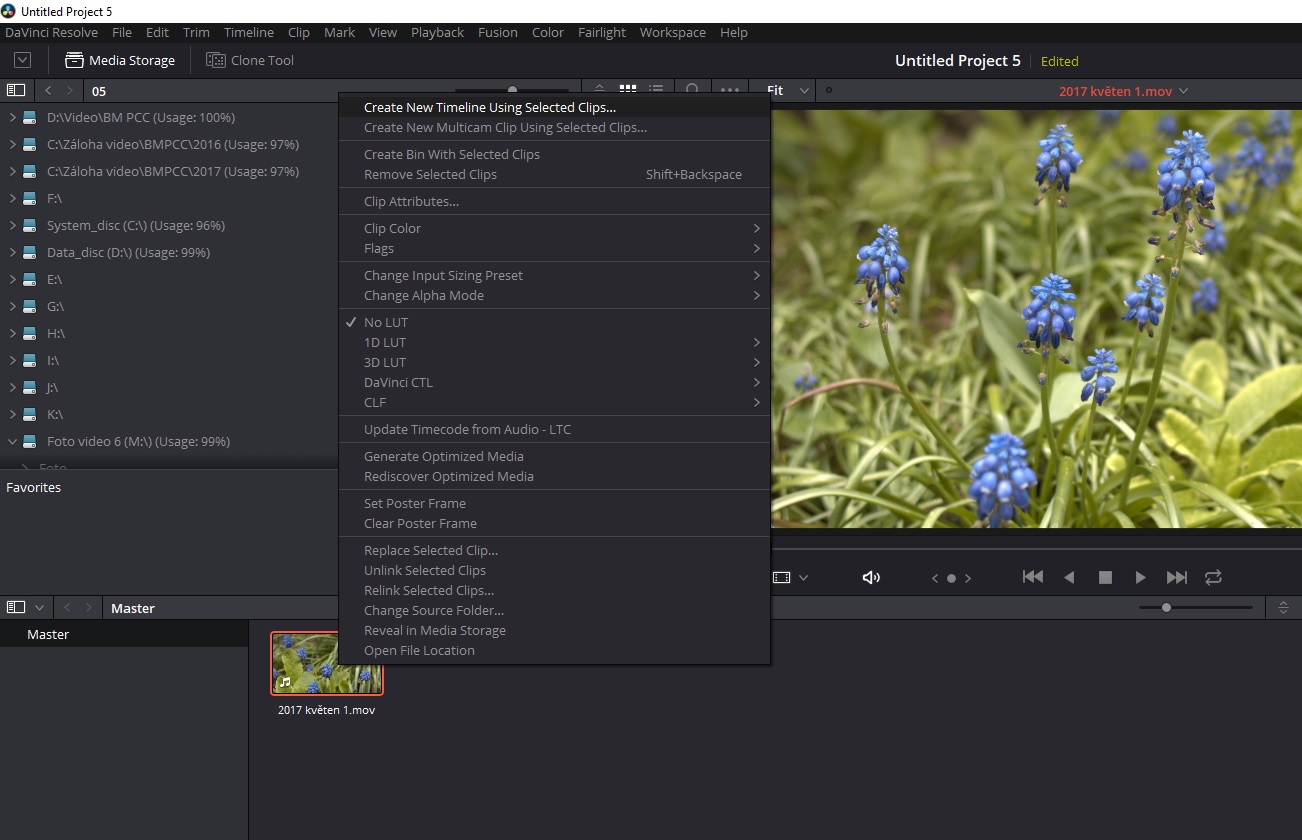Adjust the media pool thumbnail size slider
Image resolution: width=1302 pixels, height=840 pixels.
[1166, 607]
